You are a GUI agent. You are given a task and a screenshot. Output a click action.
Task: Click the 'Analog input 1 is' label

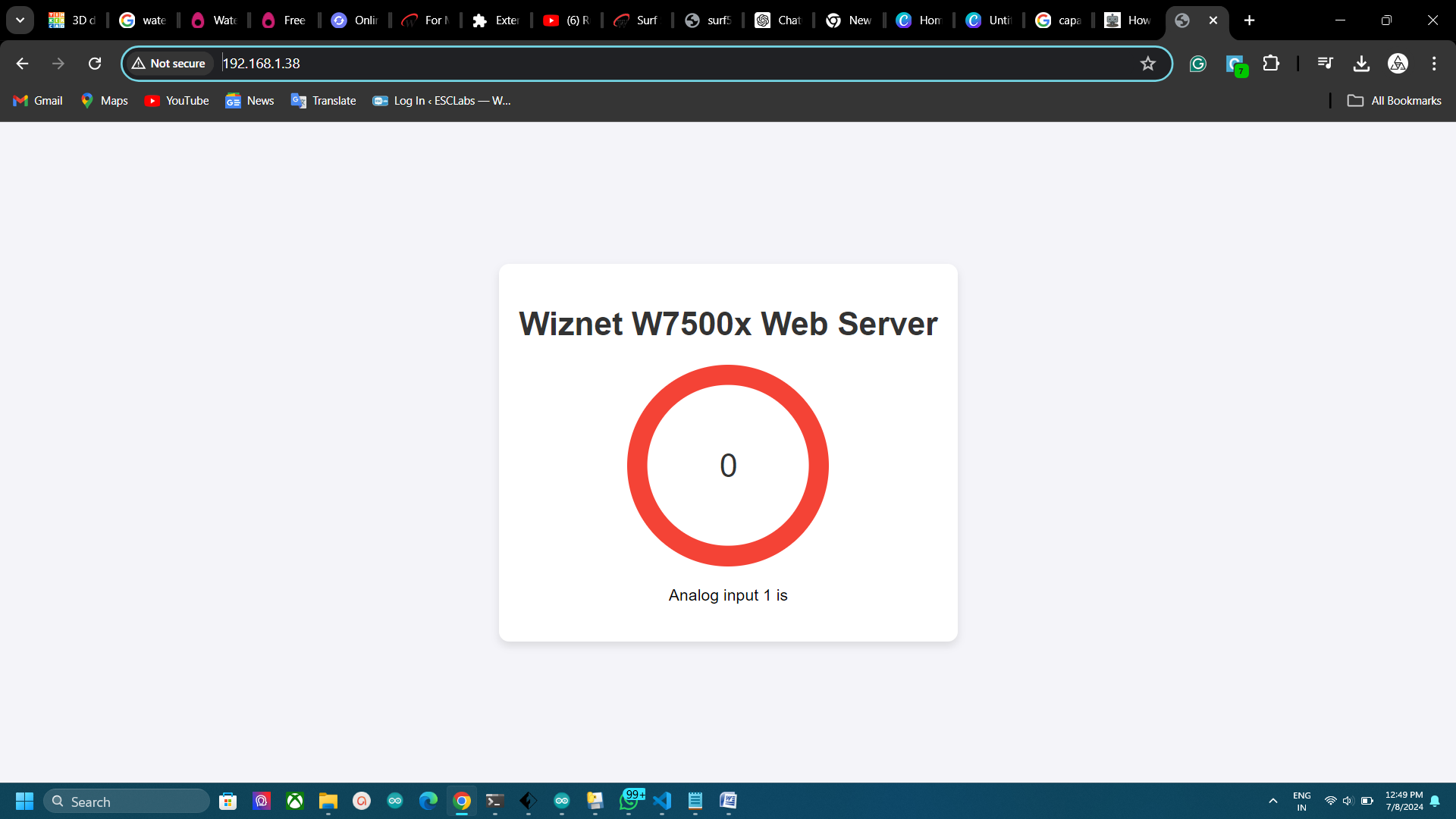(x=728, y=595)
